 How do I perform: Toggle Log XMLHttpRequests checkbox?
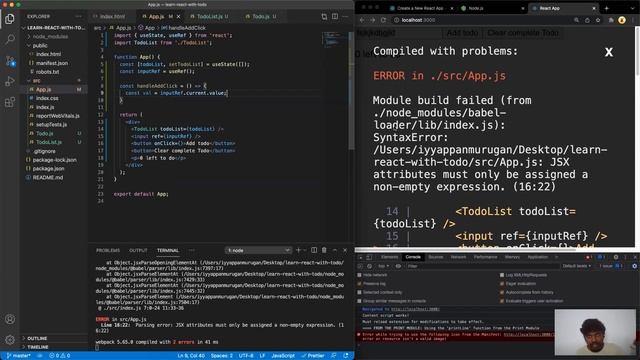(502, 275)
